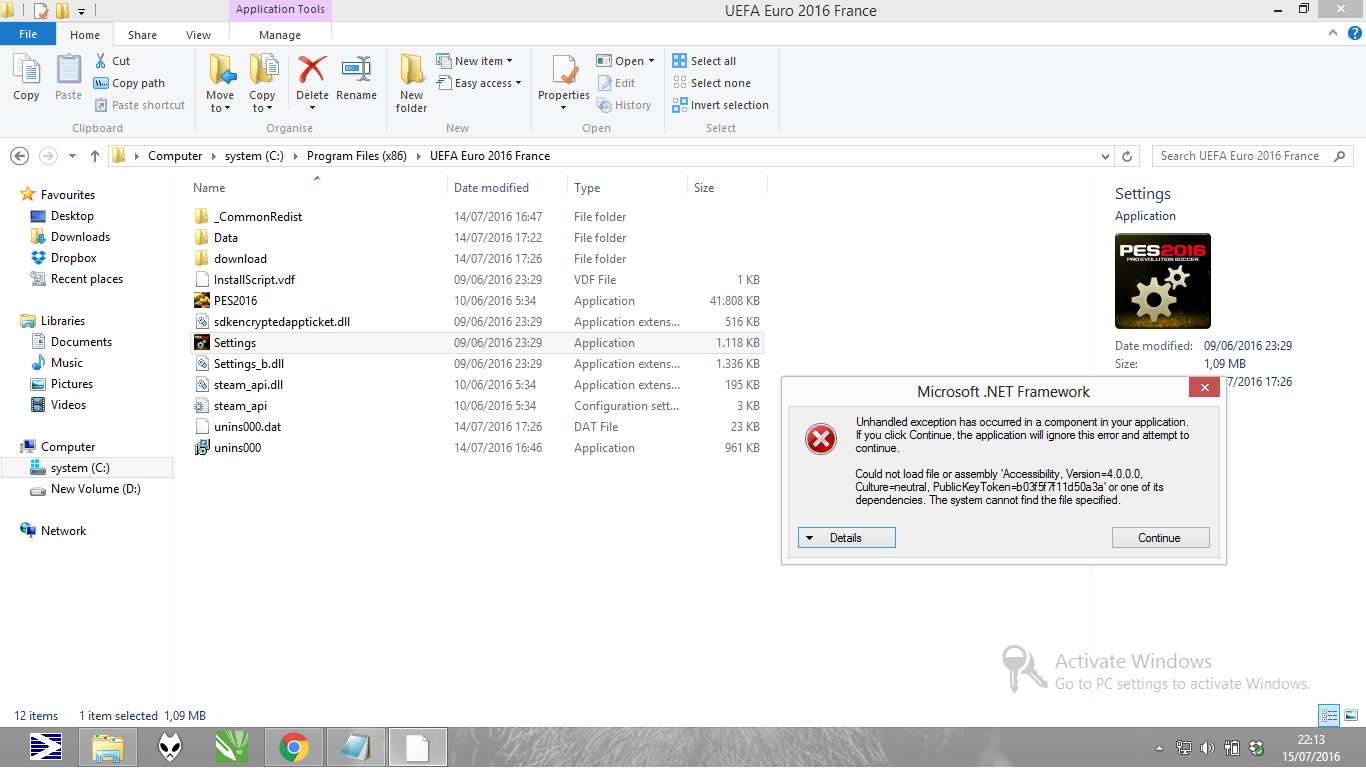Click Invert selection in ribbon
The width and height of the screenshot is (1366, 768).
721,105
